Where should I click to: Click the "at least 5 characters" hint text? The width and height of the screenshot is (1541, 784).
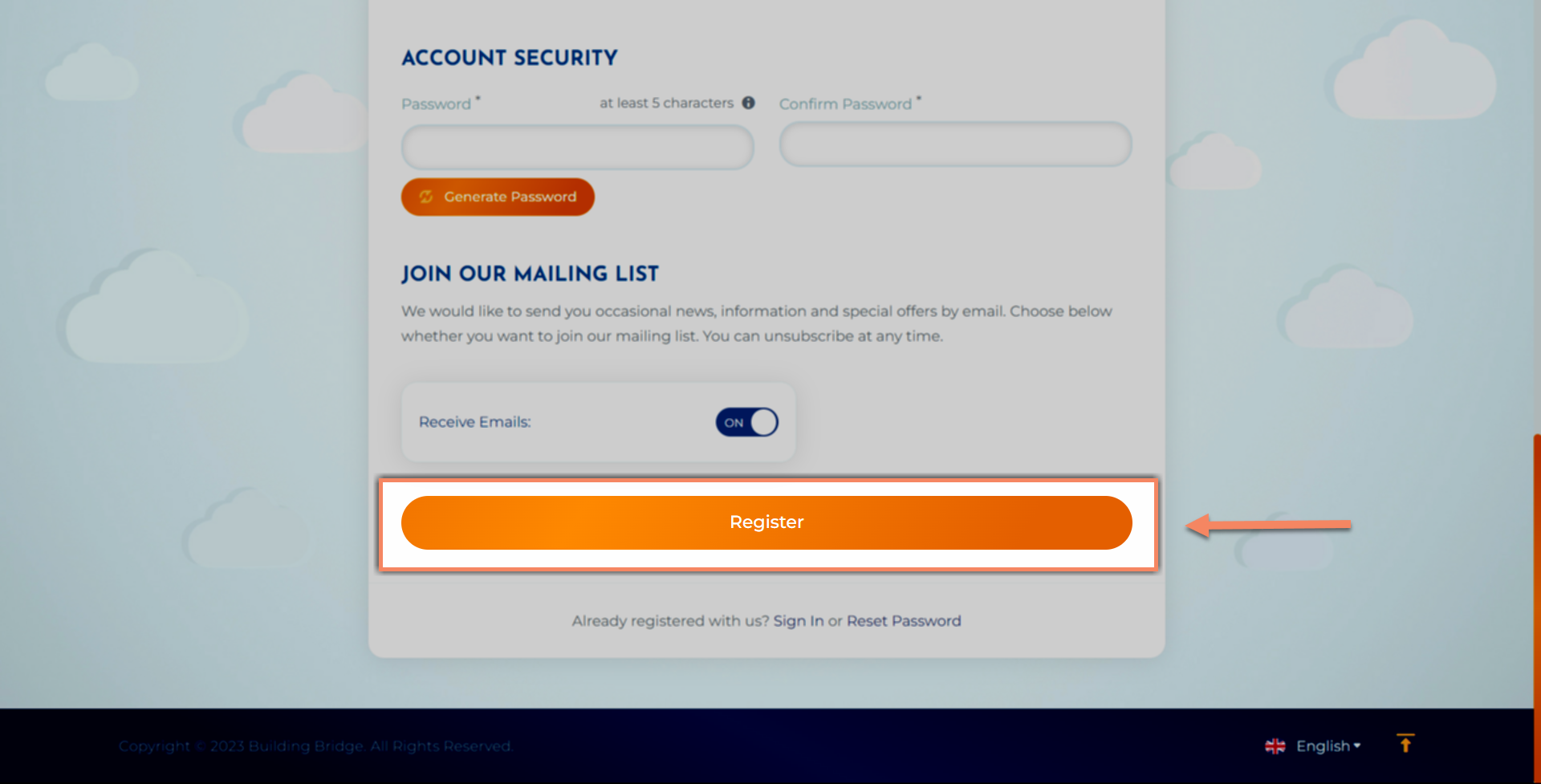[x=666, y=103]
